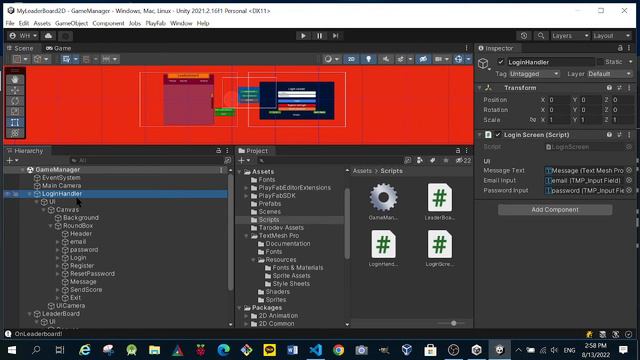Screen dimensions: 640x360
Task: Select SendScore object in Hierarchy
Action: coord(86,290)
